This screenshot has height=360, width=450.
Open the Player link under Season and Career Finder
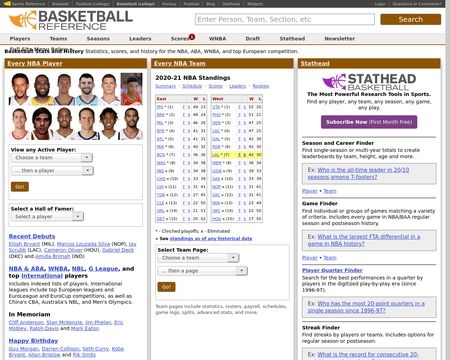[310, 191]
